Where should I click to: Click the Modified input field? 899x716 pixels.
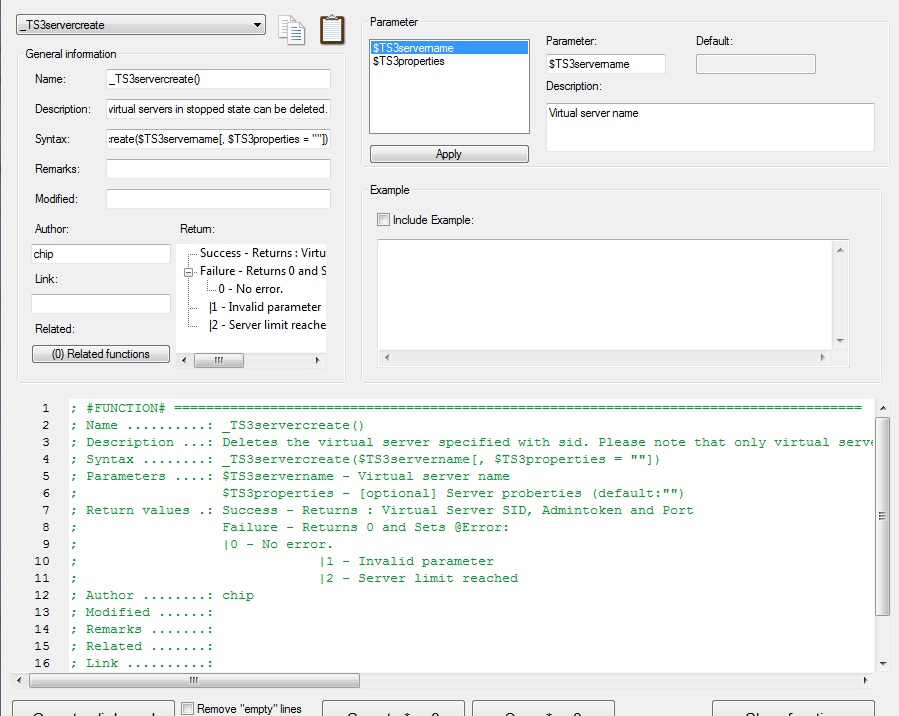(218, 199)
